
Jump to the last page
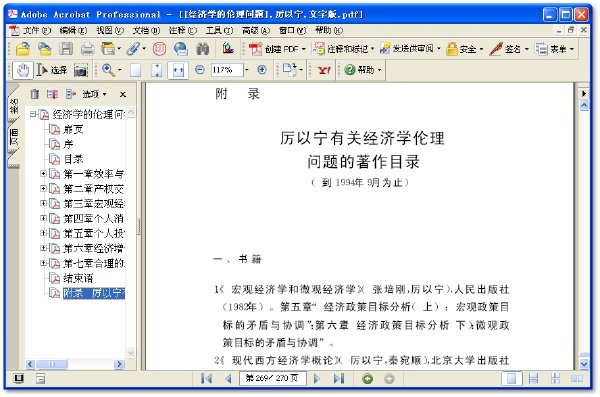pos(339,379)
